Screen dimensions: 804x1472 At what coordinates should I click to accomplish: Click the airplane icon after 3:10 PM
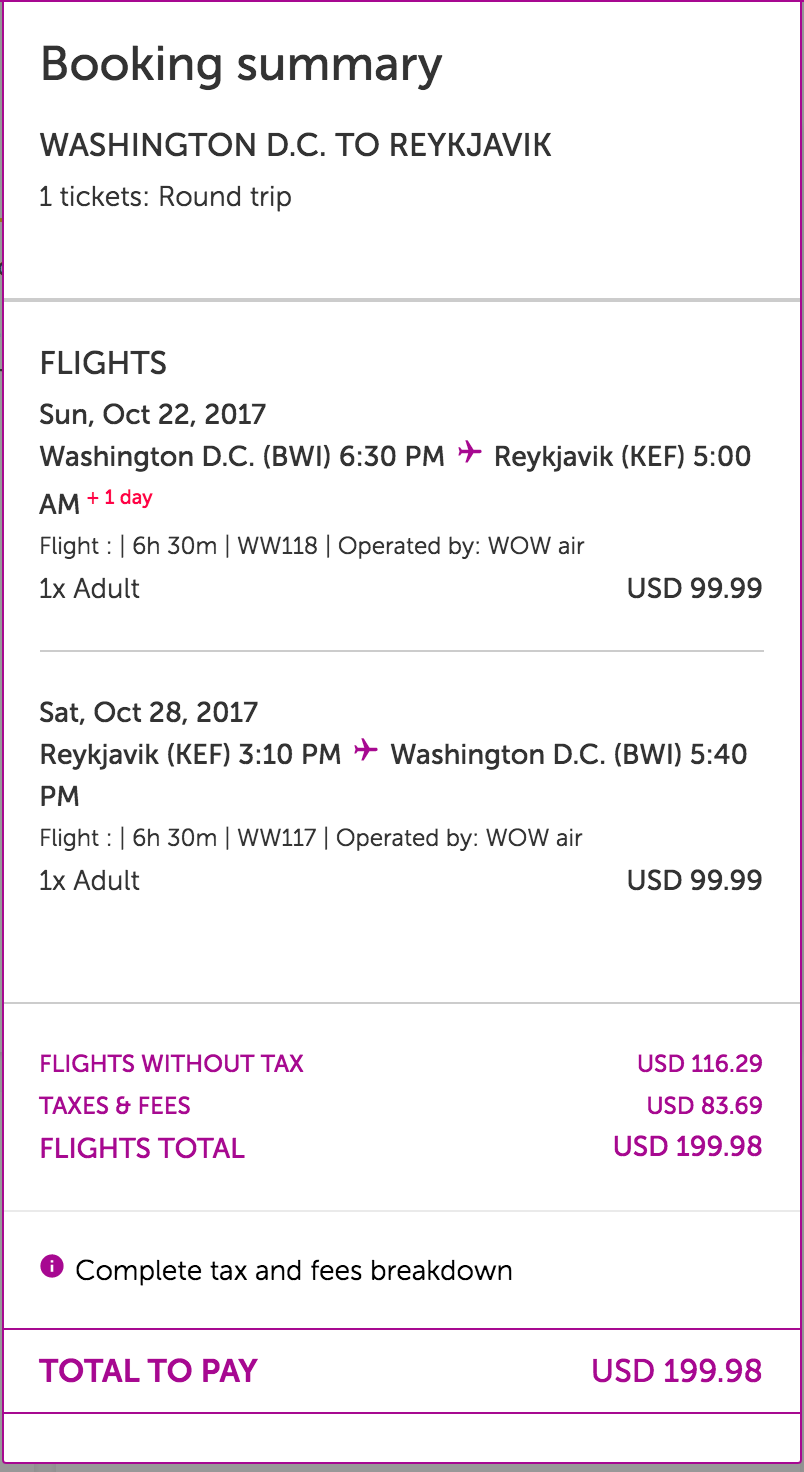tap(366, 750)
